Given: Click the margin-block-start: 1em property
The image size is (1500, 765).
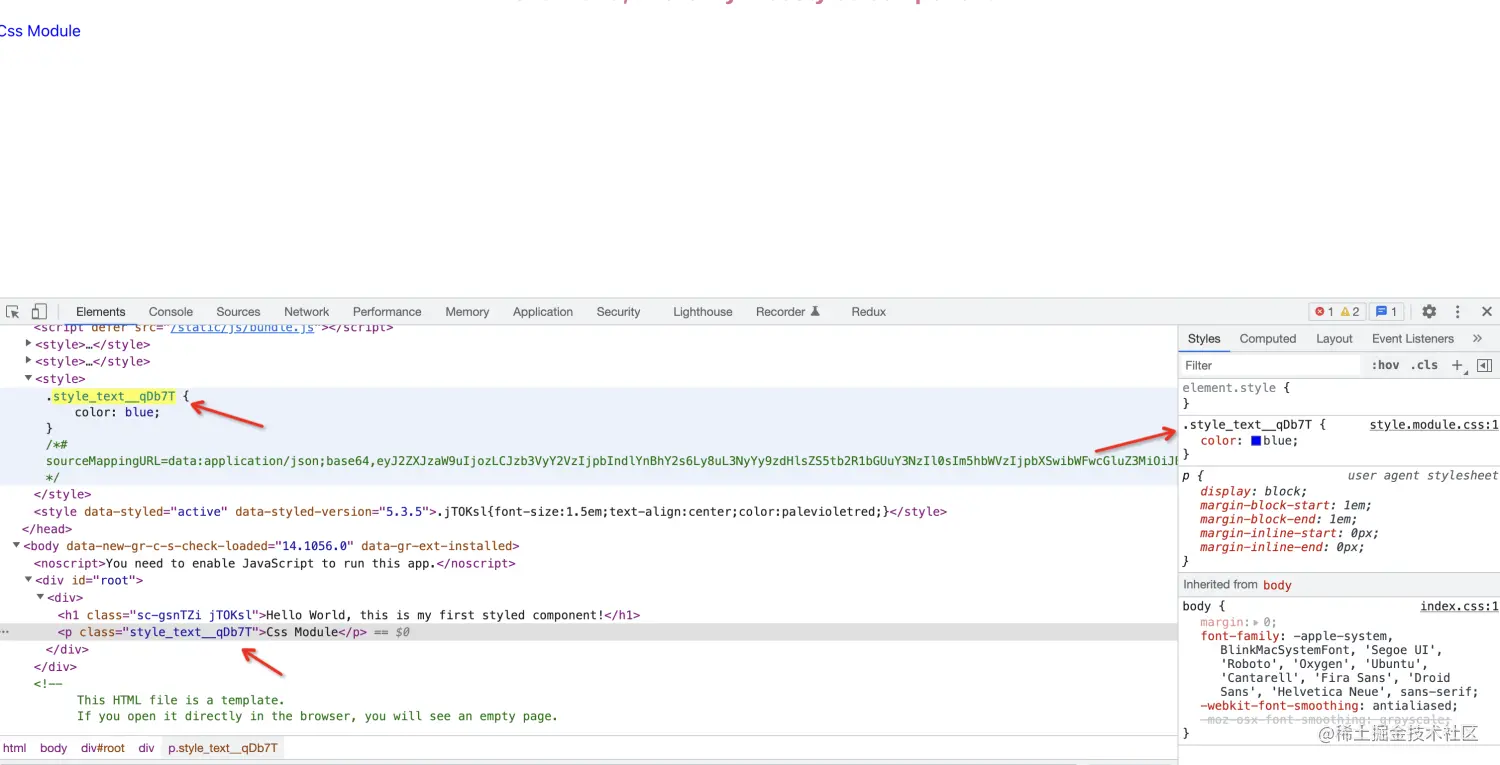Looking at the screenshot, I should [x=1286, y=505].
